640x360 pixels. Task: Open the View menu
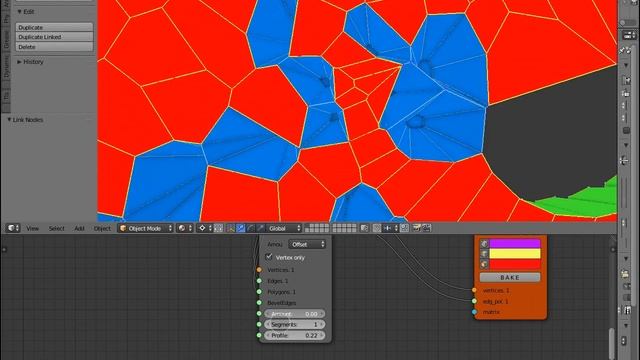[33, 229]
